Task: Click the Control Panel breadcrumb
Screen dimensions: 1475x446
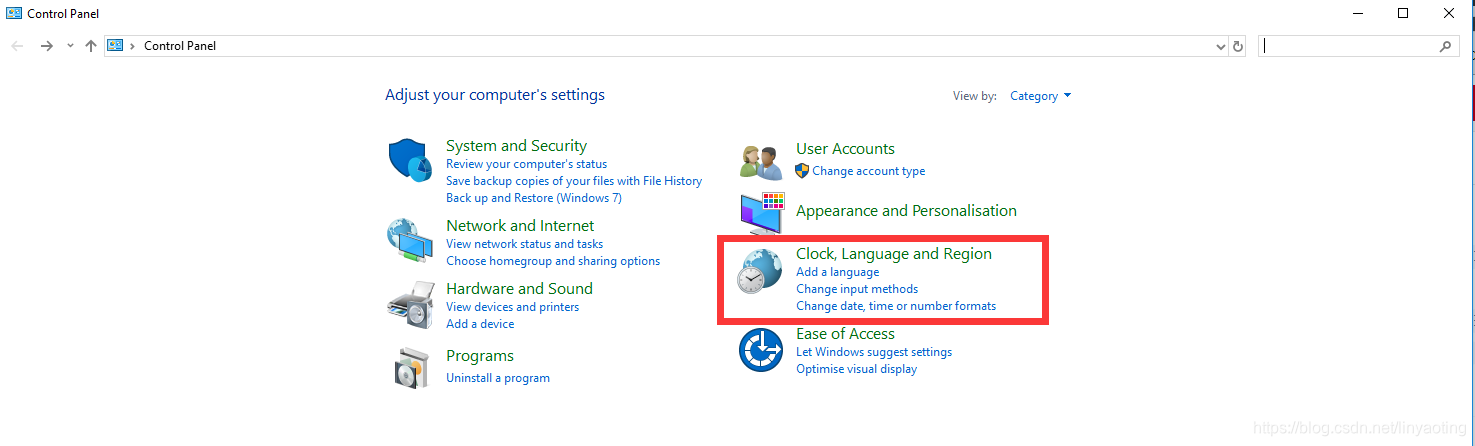Action: (x=180, y=46)
